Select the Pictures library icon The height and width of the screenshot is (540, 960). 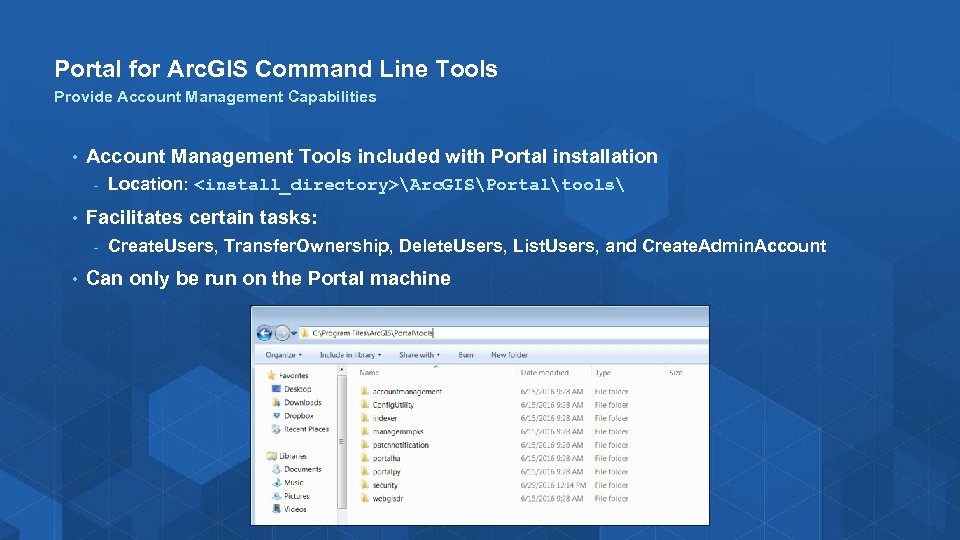coord(276,496)
